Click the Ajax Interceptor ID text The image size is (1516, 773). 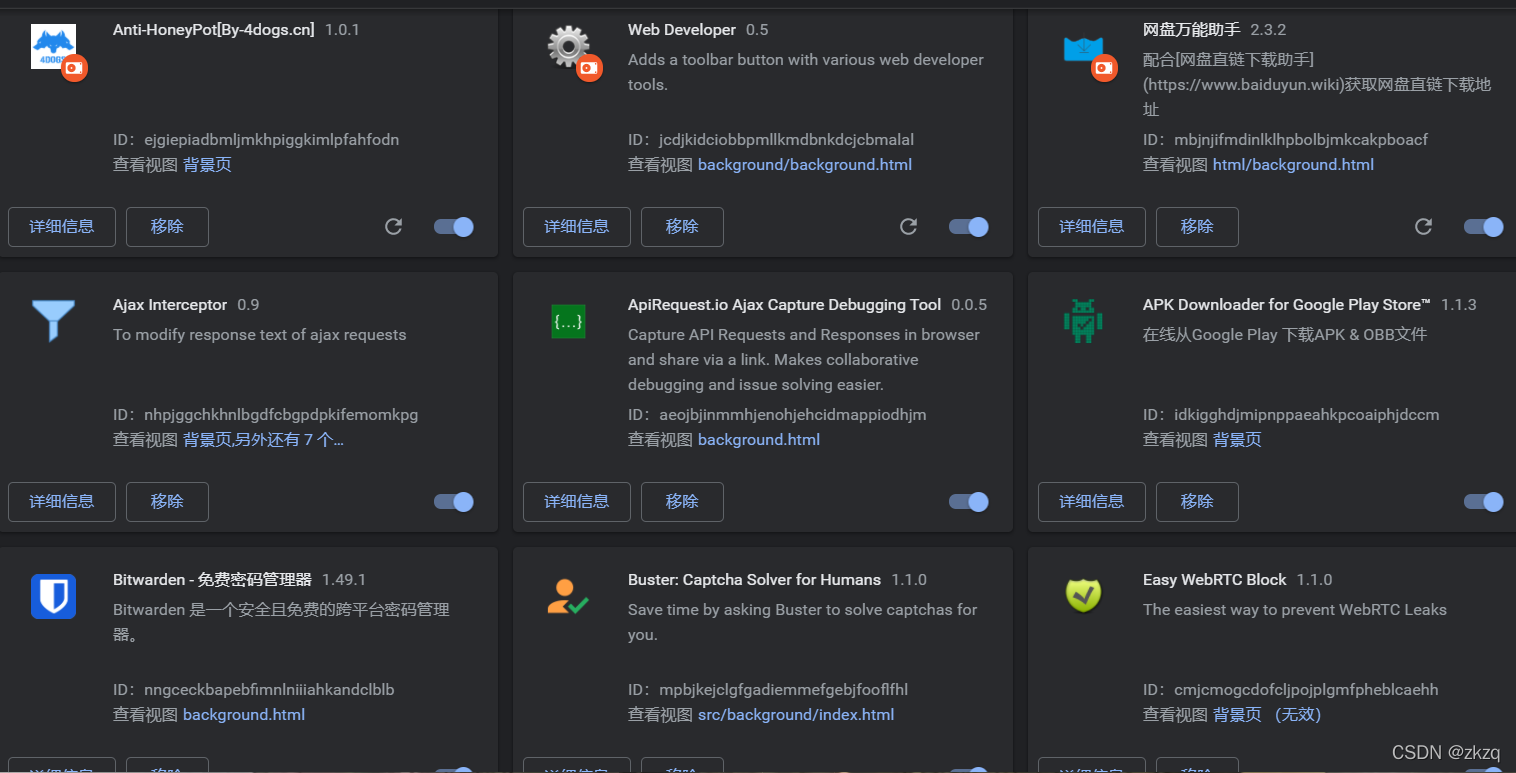[266, 415]
